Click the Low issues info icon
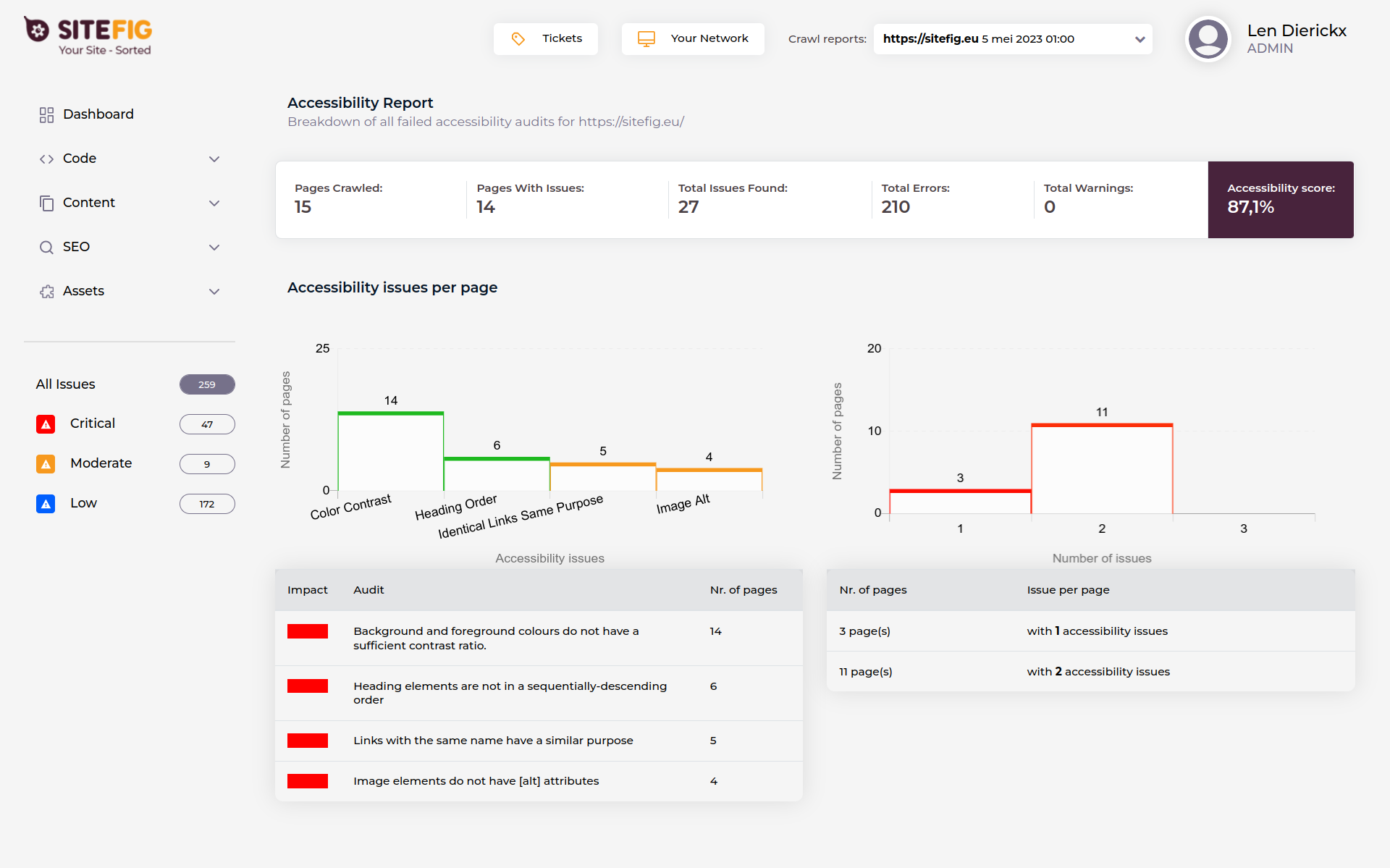Viewport: 1390px width, 868px height. (47, 503)
